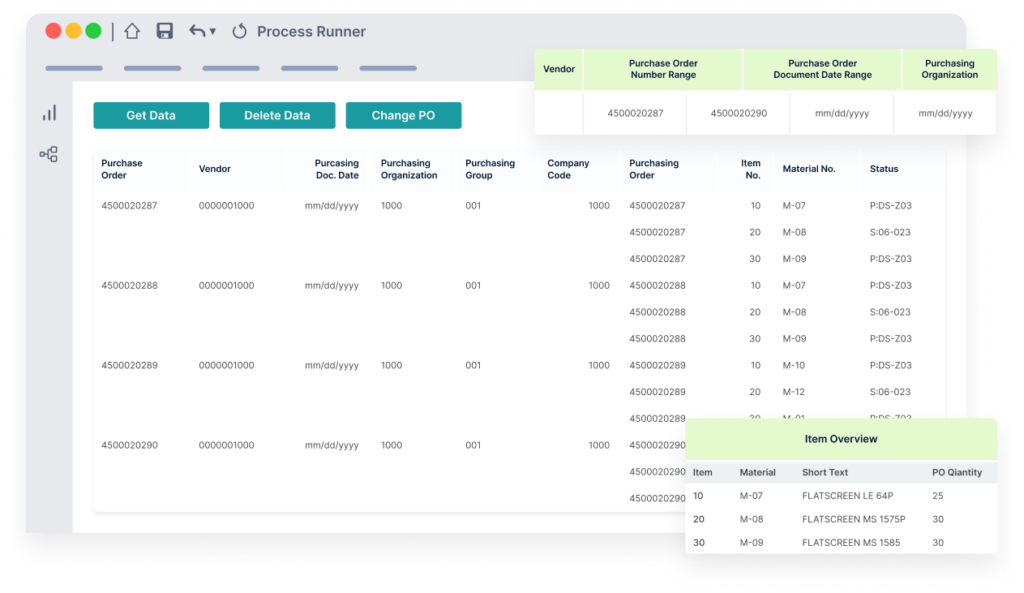Click the first progress step indicator
The image size is (1024, 593).
click(74, 68)
